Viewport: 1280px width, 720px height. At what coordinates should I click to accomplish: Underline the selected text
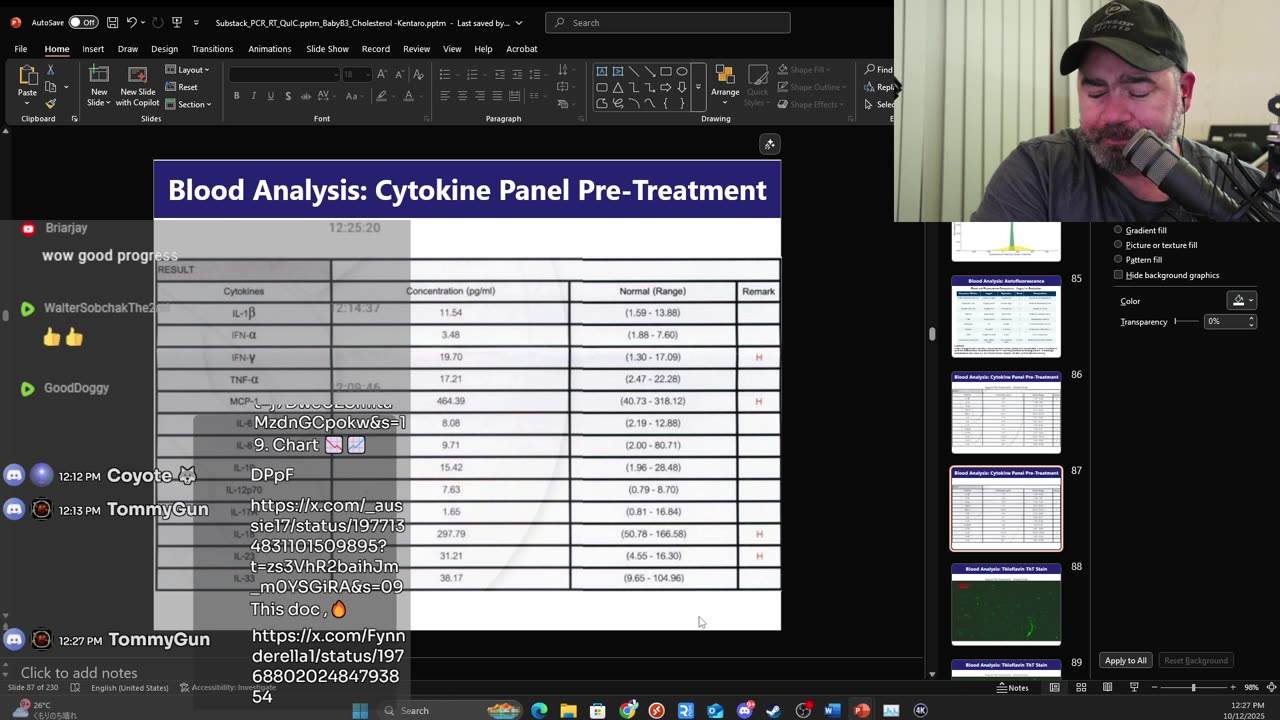tap(270, 96)
